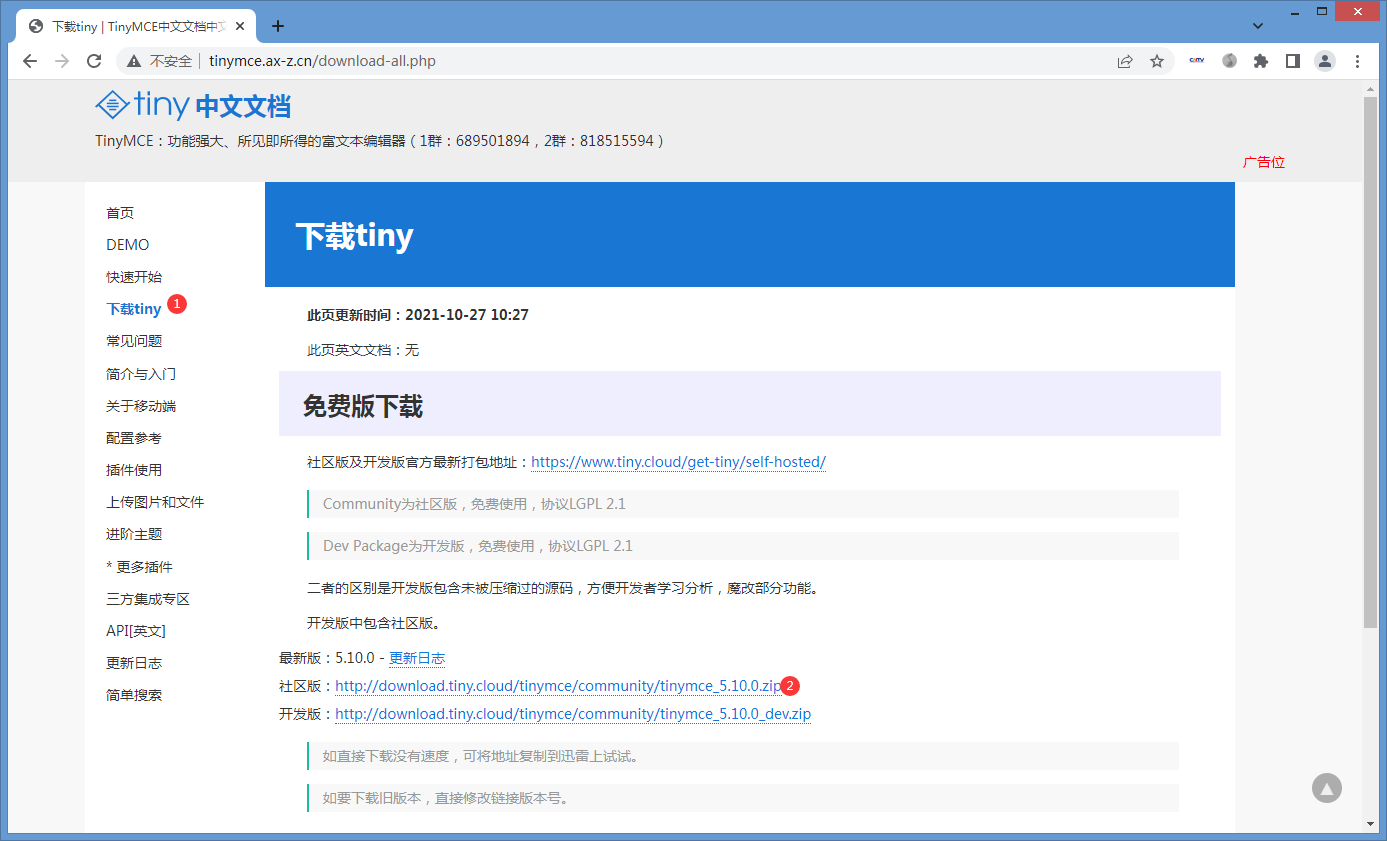Image resolution: width=1387 pixels, height=841 pixels.
Task: Click the scrollbar down arrow
Action: (x=1371, y=824)
